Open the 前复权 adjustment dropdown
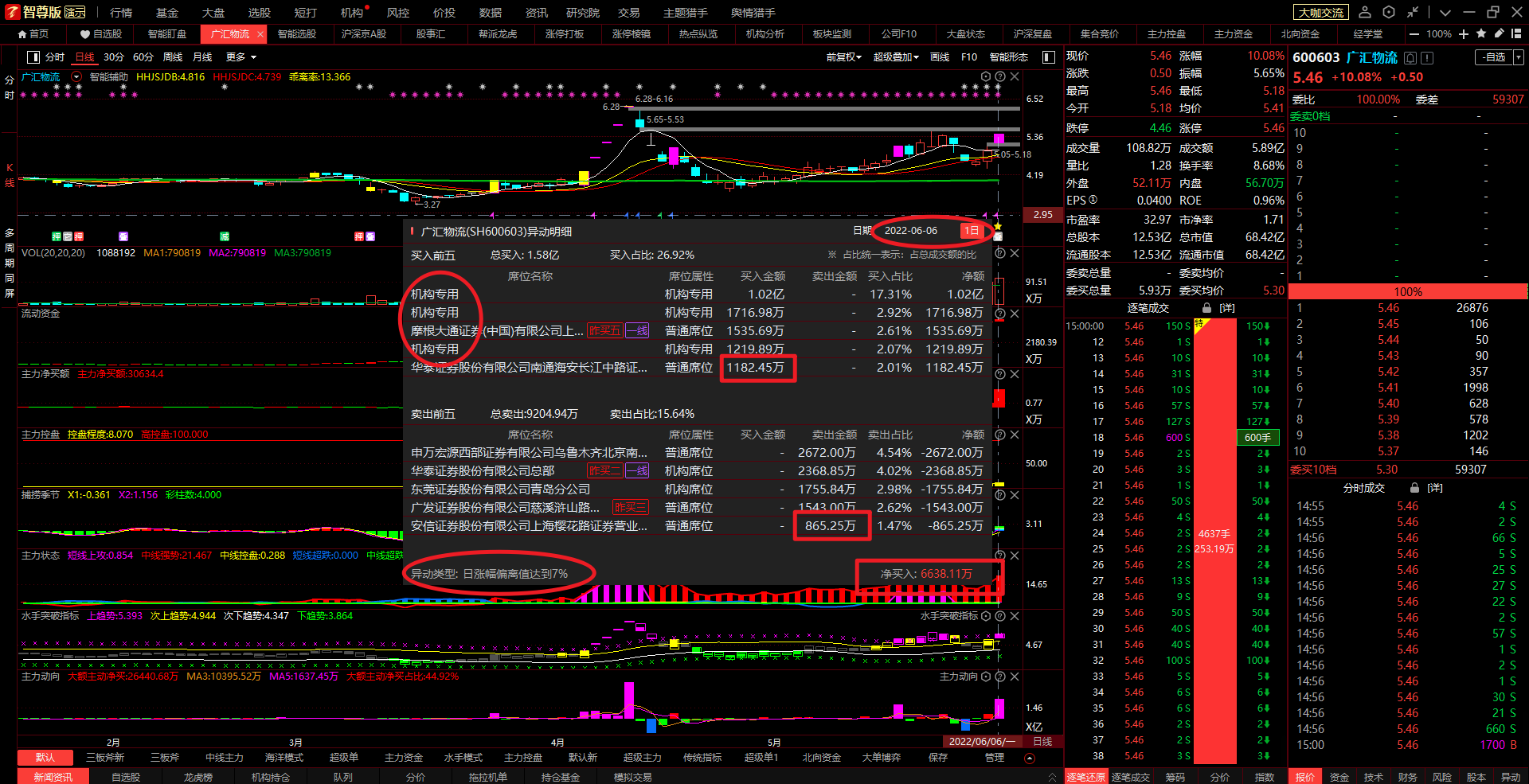The width and height of the screenshot is (1529, 784). 843,57
